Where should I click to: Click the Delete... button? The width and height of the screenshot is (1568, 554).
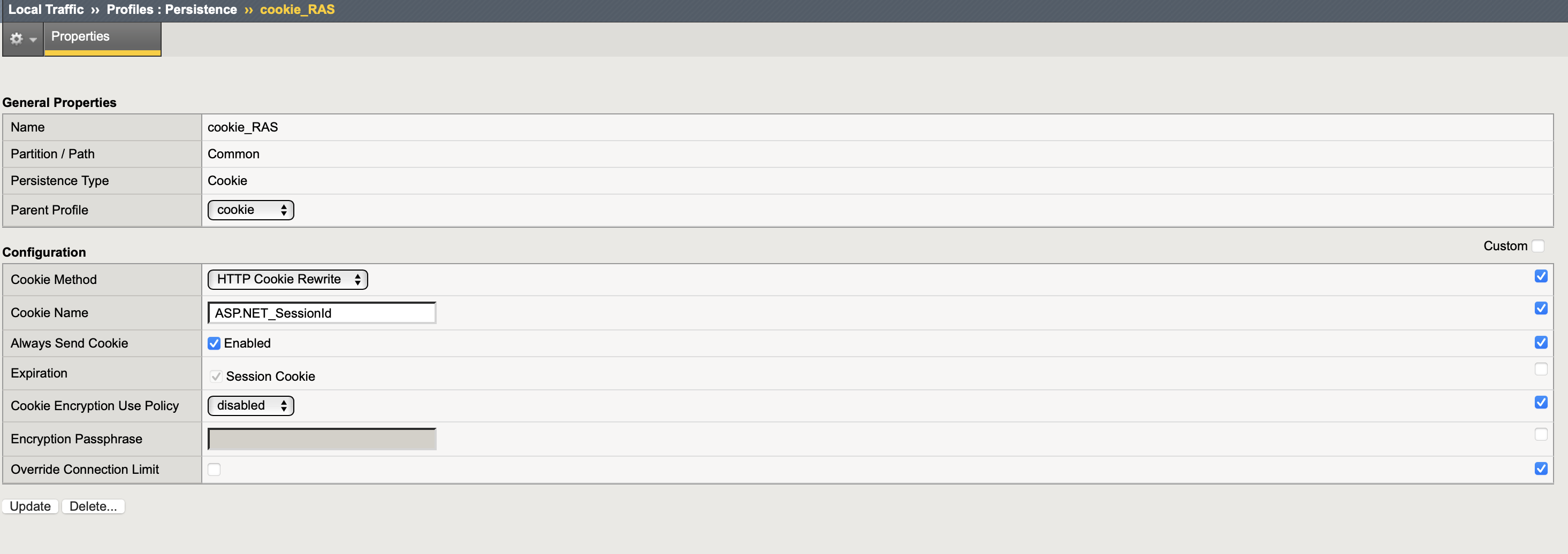tap(93, 506)
